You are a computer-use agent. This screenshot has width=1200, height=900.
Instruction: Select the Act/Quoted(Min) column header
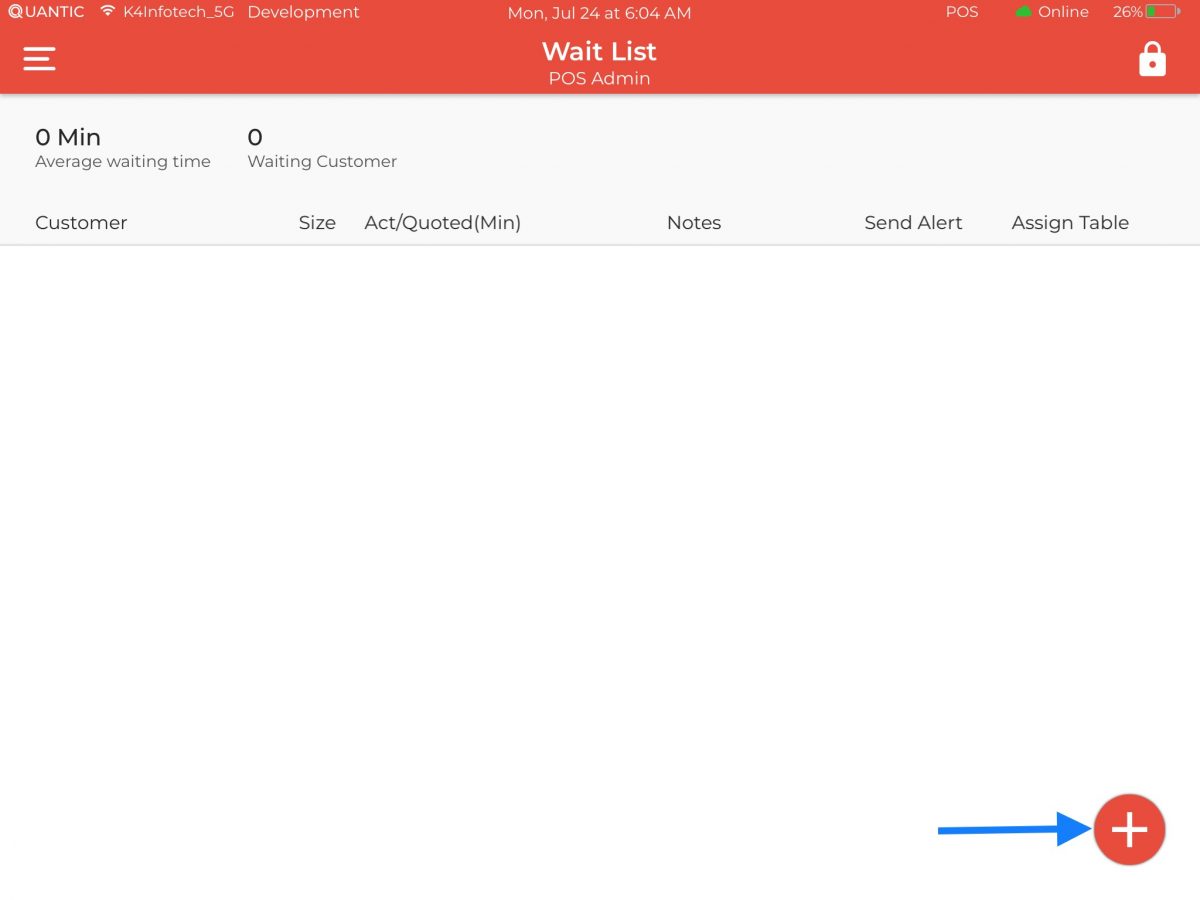442,222
